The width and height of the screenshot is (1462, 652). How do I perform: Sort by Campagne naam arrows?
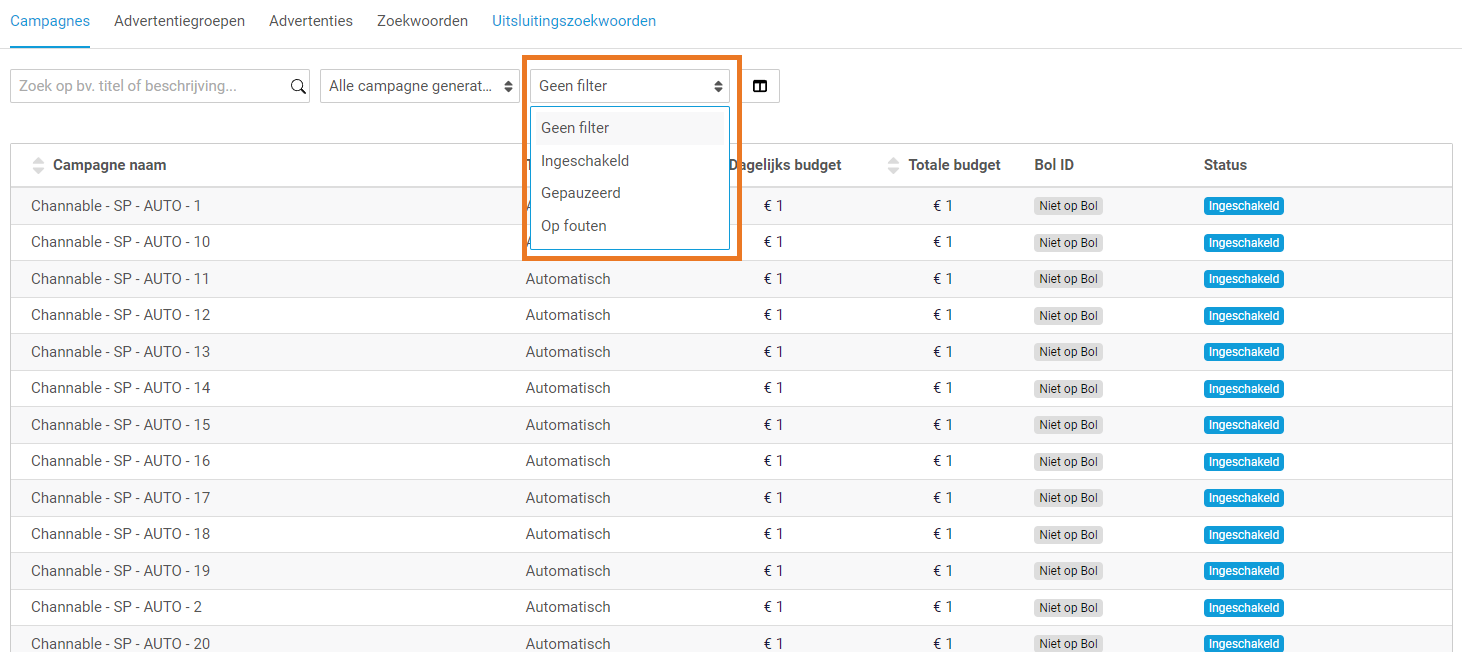[39, 165]
